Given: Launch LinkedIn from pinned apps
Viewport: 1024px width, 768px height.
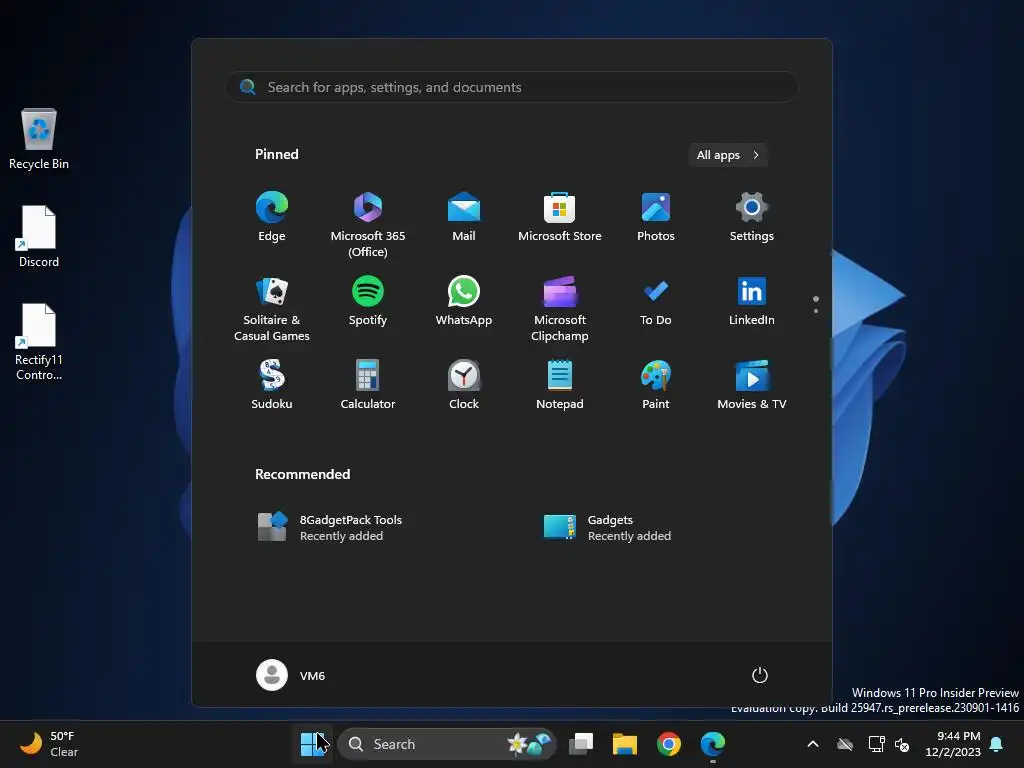Looking at the screenshot, I should click(752, 302).
